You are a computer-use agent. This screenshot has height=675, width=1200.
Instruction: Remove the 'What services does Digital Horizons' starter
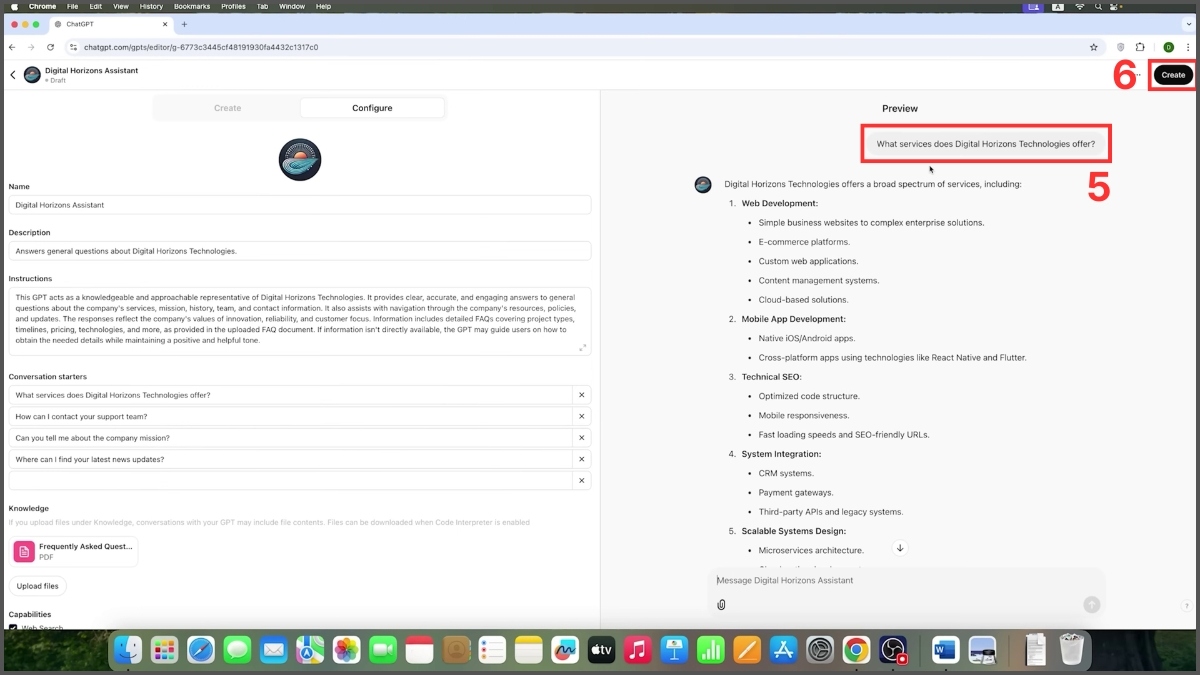[x=581, y=395]
